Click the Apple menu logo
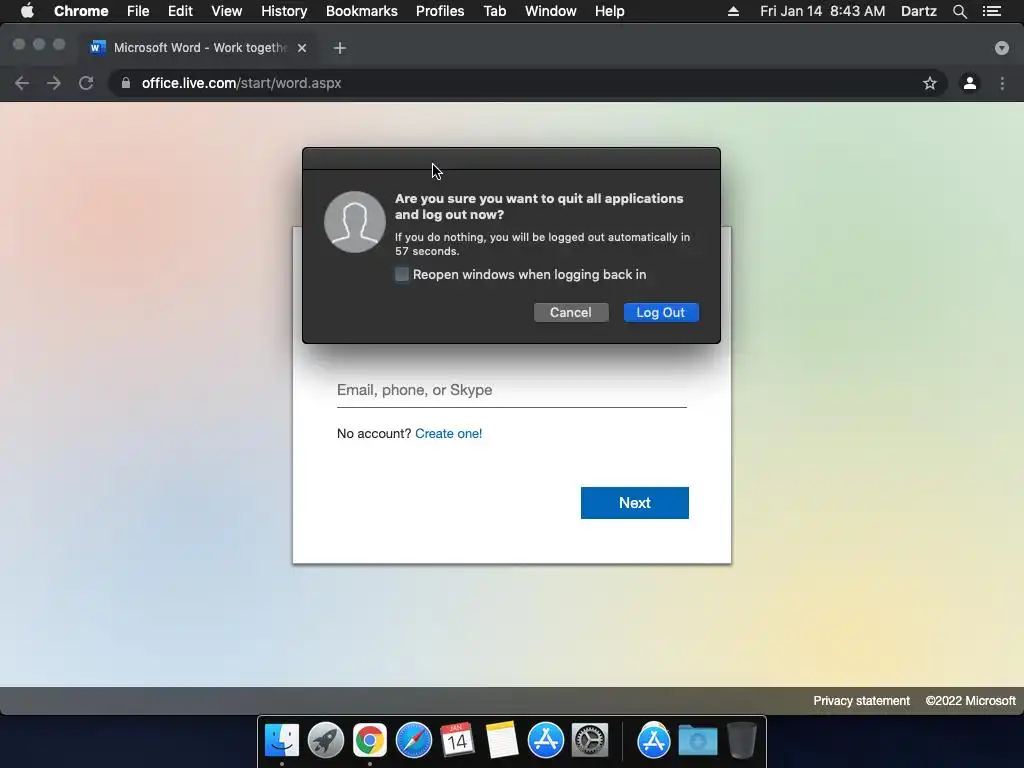Viewport: 1024px width, 768px height. tap(27, 11)
